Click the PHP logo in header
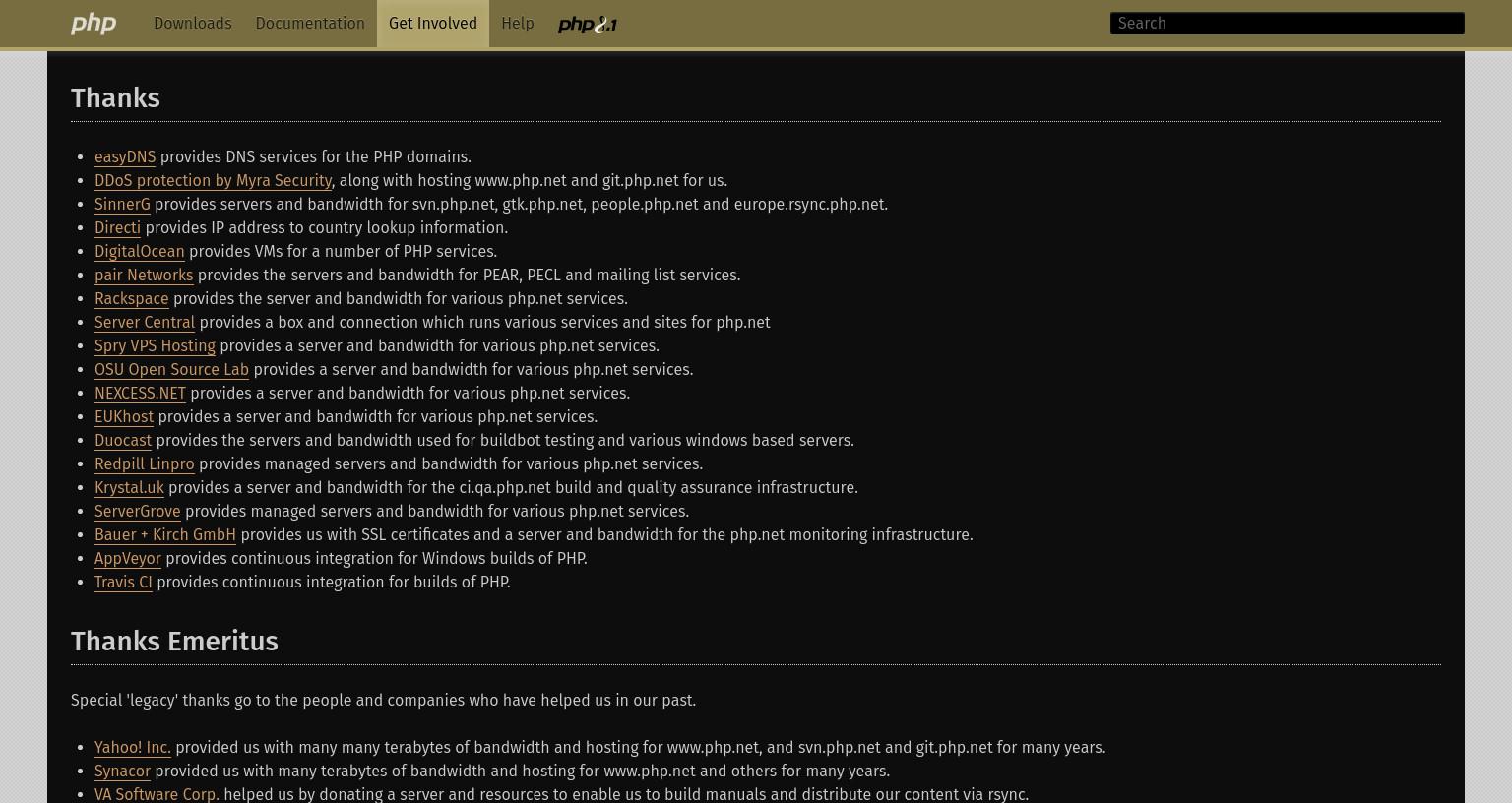Viewport: 1512px width, 803px height. coord(94,24)
